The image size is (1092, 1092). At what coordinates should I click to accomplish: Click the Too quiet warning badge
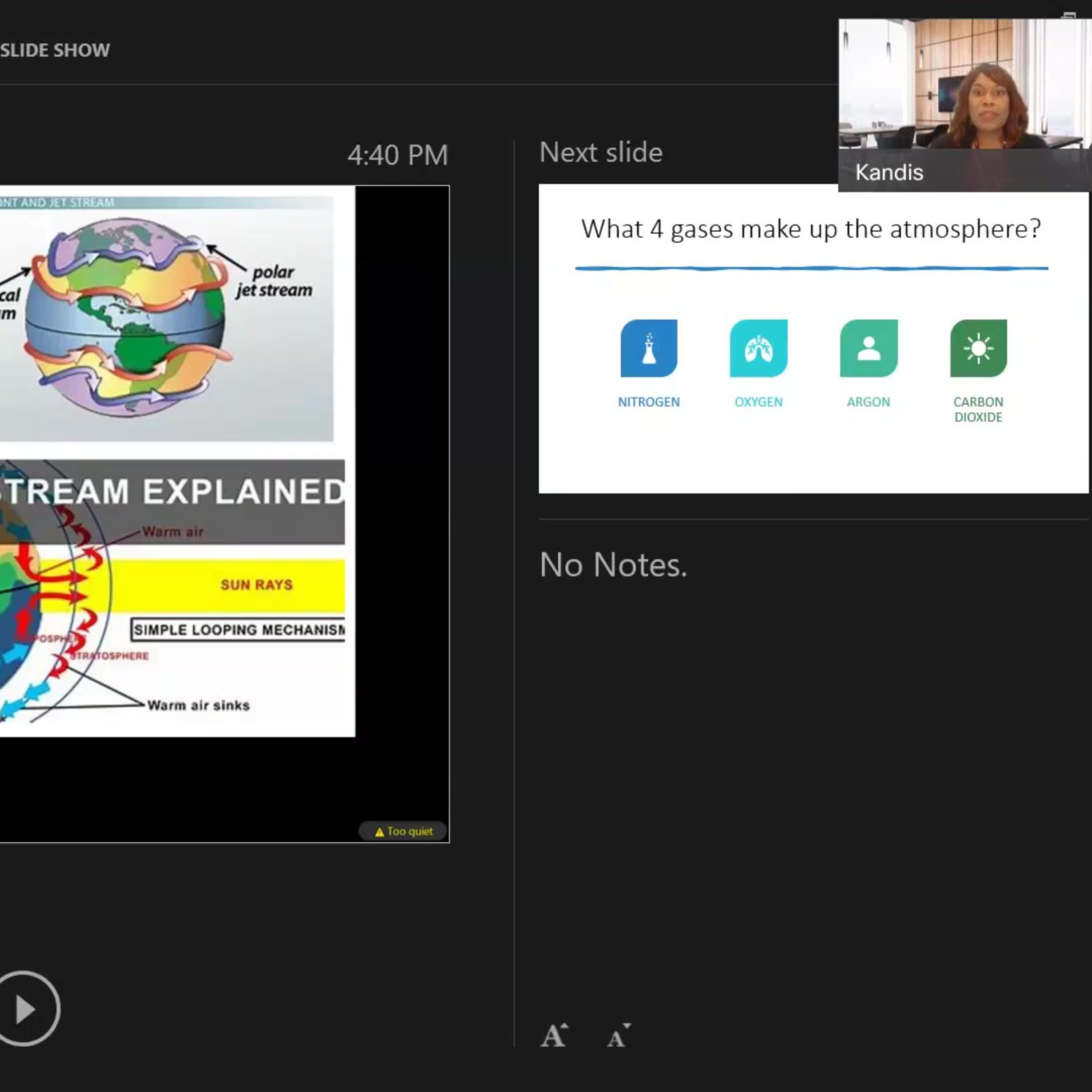point(404,831)
